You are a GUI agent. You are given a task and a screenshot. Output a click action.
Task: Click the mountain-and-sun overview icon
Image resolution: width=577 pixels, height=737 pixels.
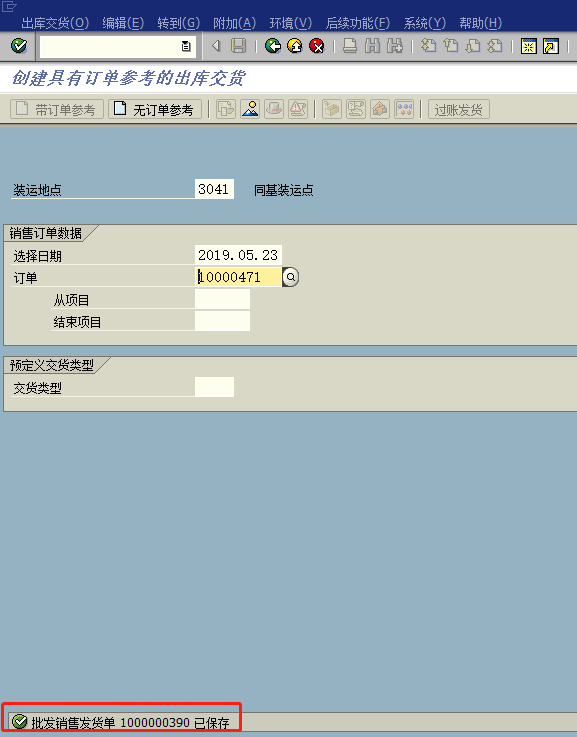pos(250,110)
